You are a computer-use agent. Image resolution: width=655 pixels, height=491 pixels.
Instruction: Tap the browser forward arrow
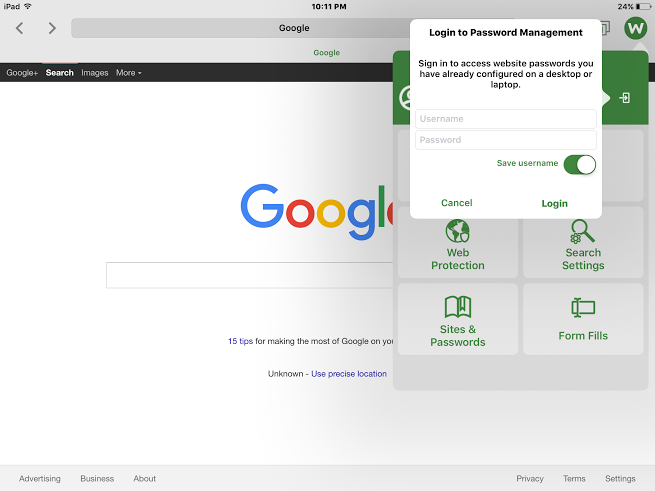coord(51,28)
